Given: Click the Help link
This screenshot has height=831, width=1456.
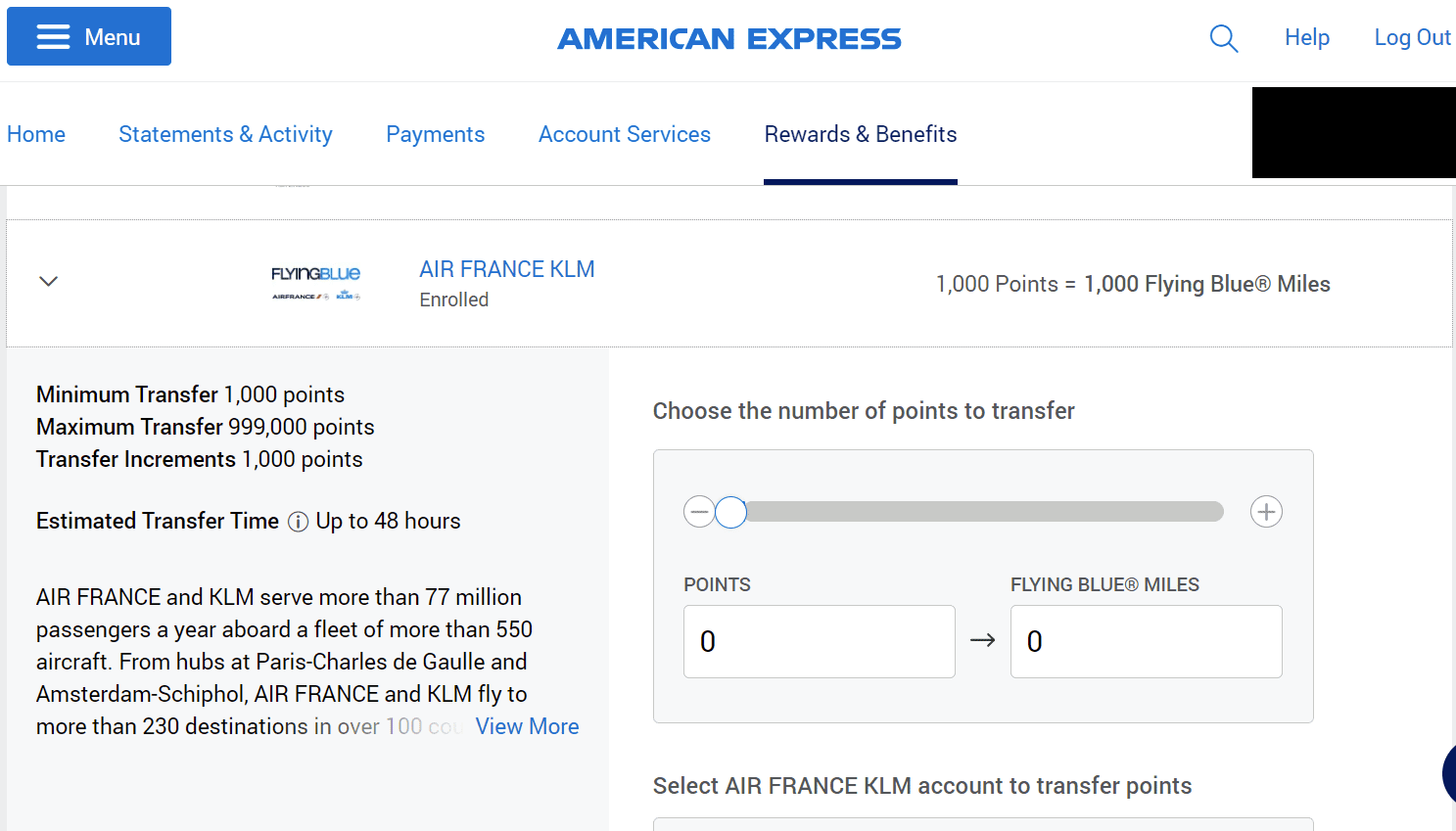Looking at the screenshot, I should (1306, 37).
